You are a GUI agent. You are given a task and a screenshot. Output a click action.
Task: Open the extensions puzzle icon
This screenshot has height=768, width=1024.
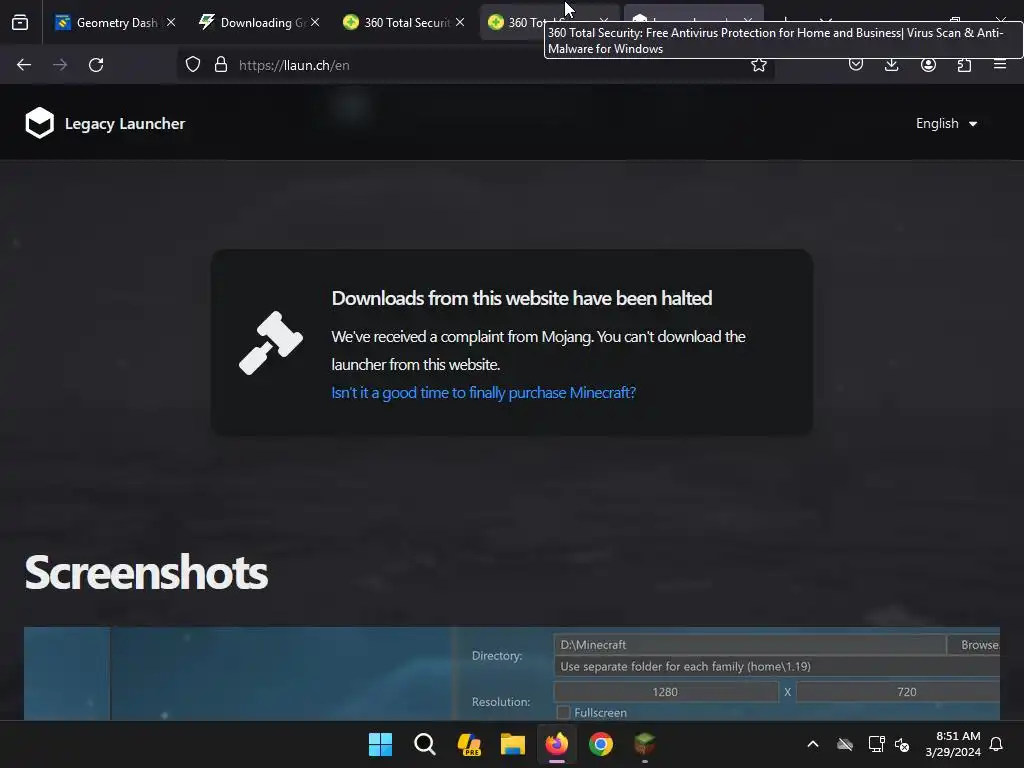964,65
